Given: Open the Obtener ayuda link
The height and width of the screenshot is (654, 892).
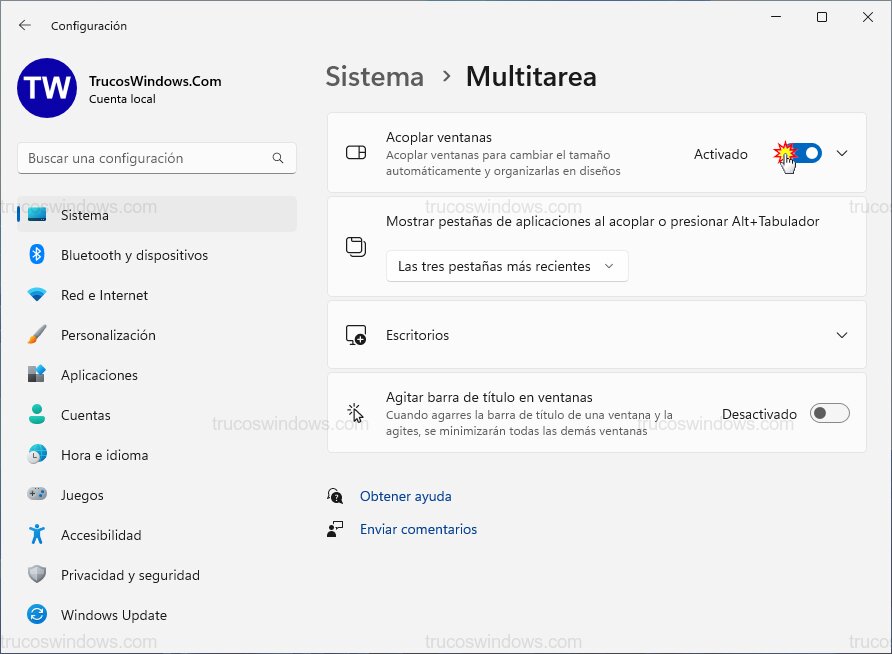Looking at the screenshot, I should tap(406, 496).
